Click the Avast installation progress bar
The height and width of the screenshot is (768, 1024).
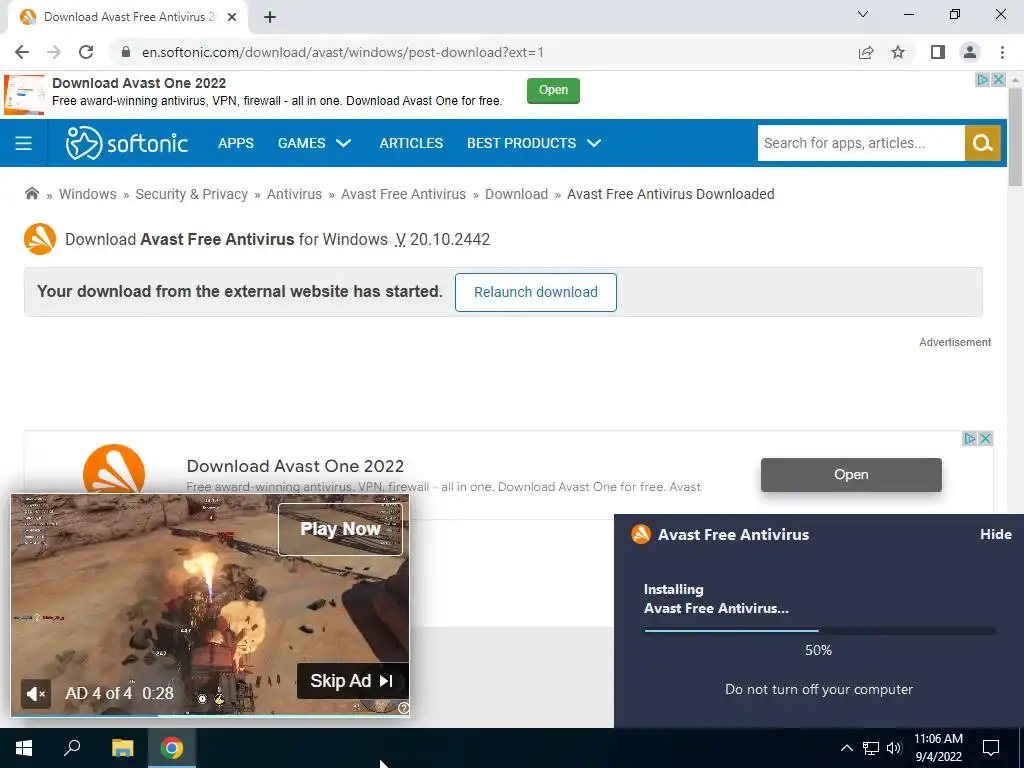tap(820, 631)
